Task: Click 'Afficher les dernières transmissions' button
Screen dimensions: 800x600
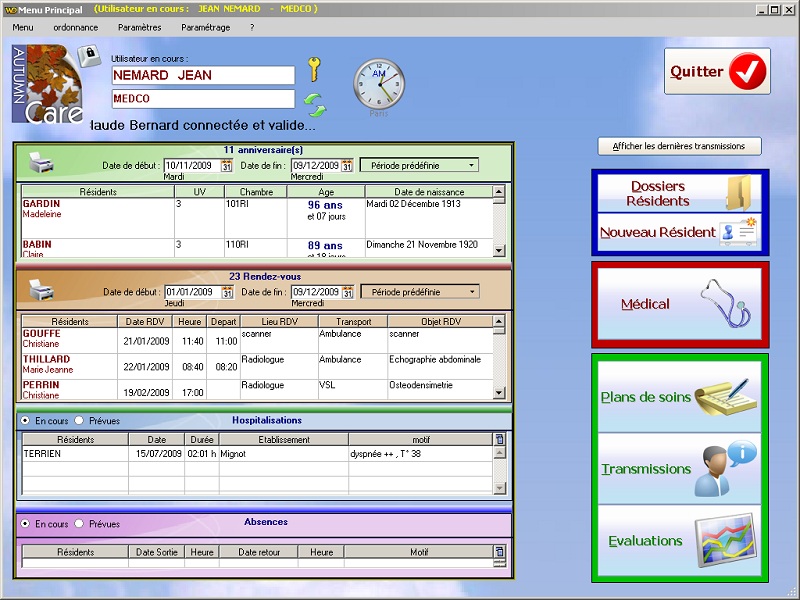Action: pos(679,146)
